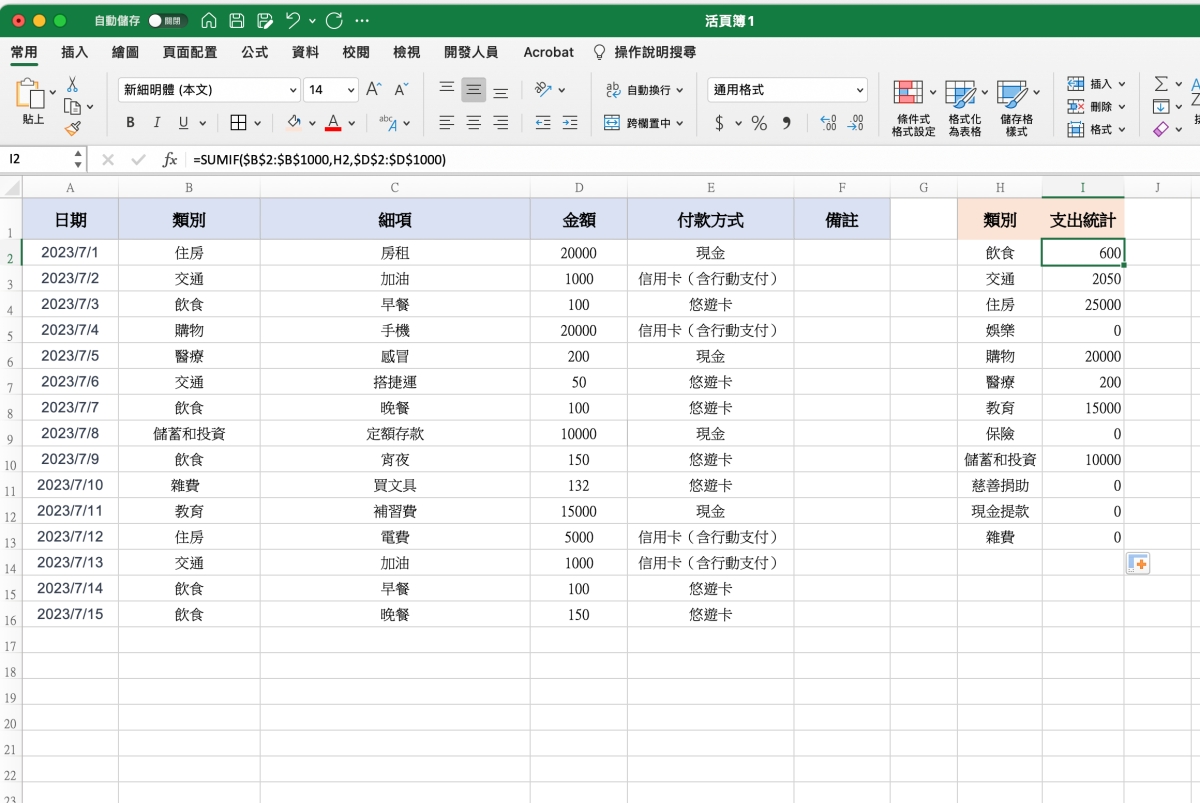Click the 自動換行 wrap text button
1200x803 pixels.
click(x=644, y=90)
